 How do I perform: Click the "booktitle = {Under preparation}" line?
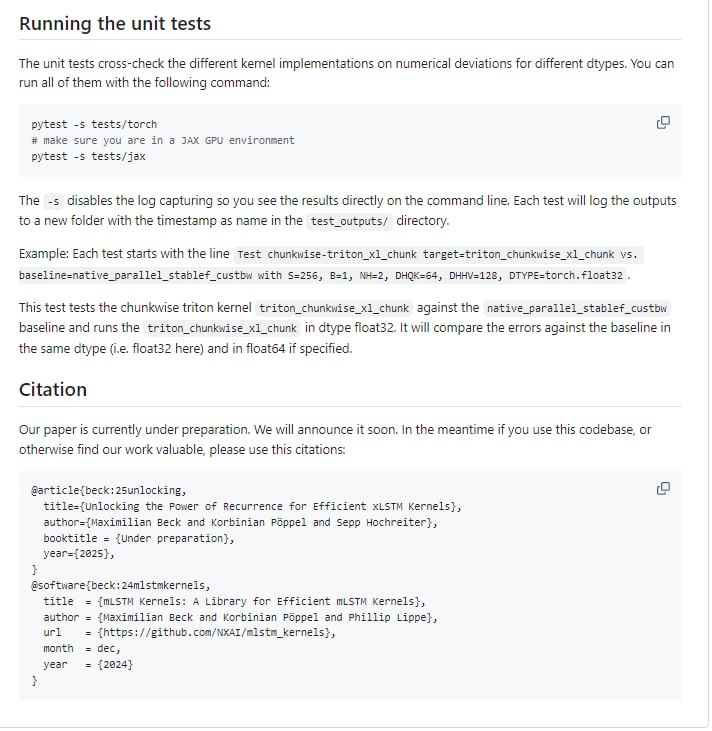139,538
